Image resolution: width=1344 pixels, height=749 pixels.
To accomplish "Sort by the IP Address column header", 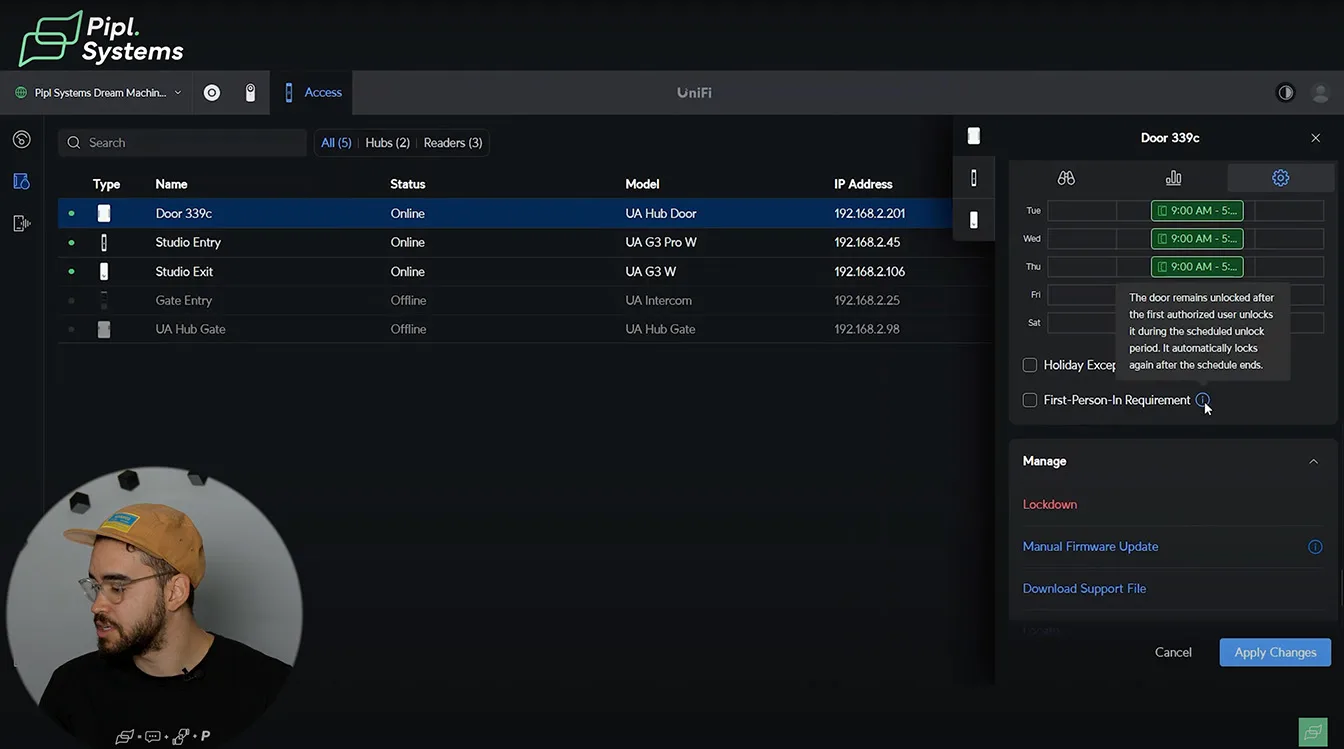I will pyautogui.click(x=863, y=184).
